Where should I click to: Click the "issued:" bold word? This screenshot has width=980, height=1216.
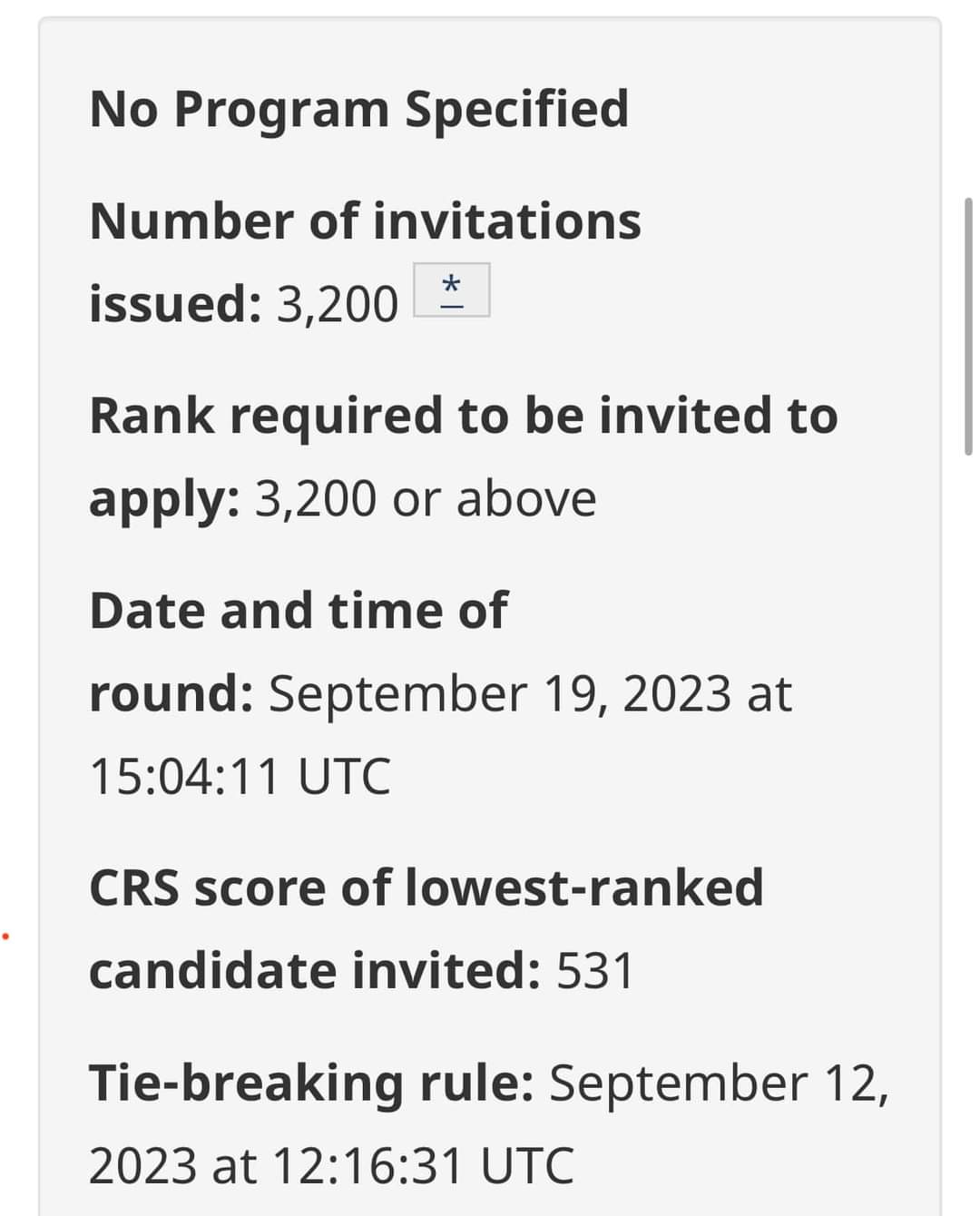tap(176, 303)
